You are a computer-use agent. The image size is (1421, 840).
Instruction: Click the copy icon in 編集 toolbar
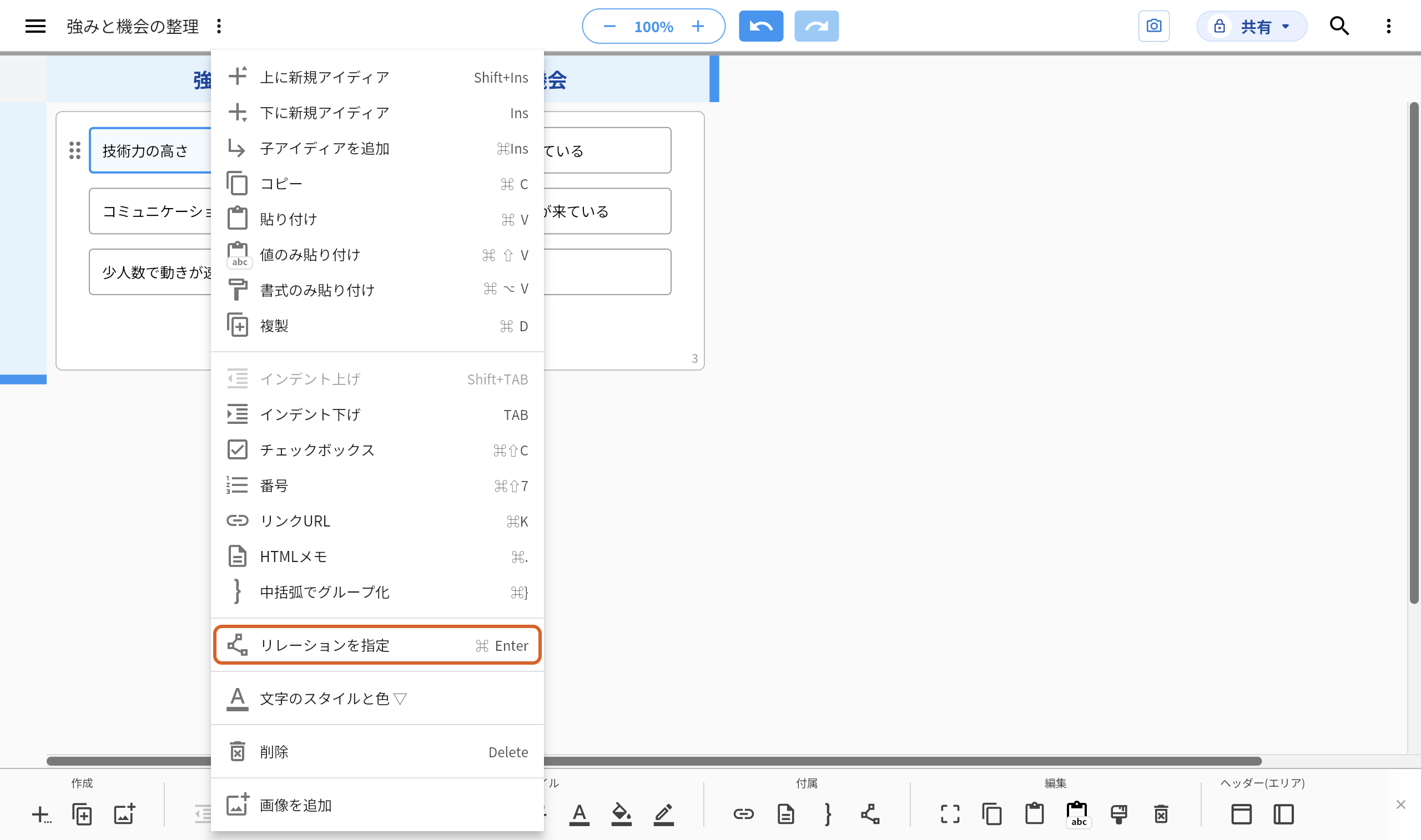click(992, 814)
